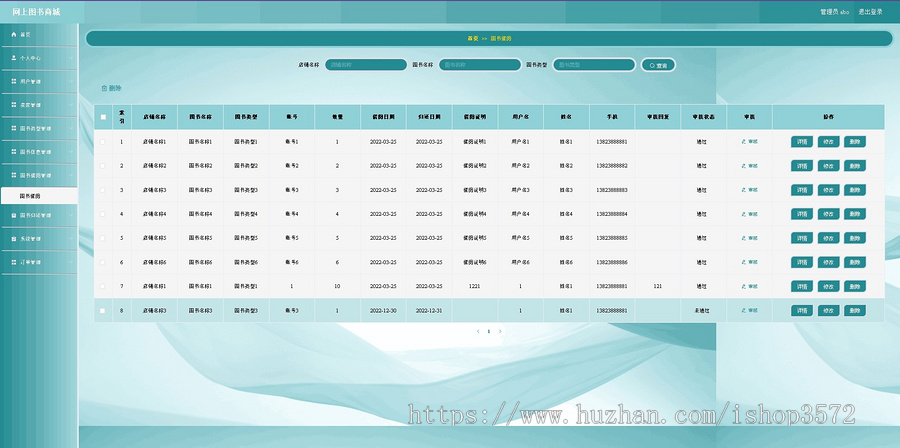Expand the 图书信息管理 chevron arrow

(x=71, y=152)
